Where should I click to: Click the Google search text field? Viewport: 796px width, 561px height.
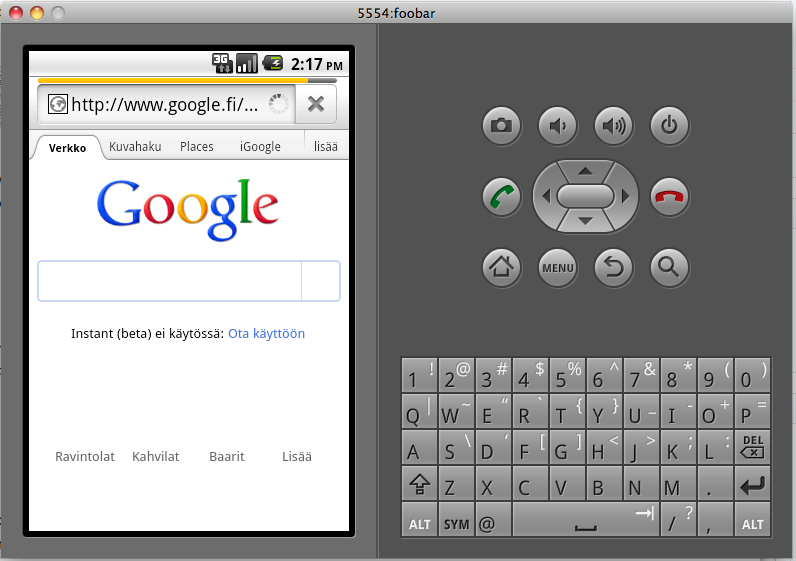click(x=170, y=281)
